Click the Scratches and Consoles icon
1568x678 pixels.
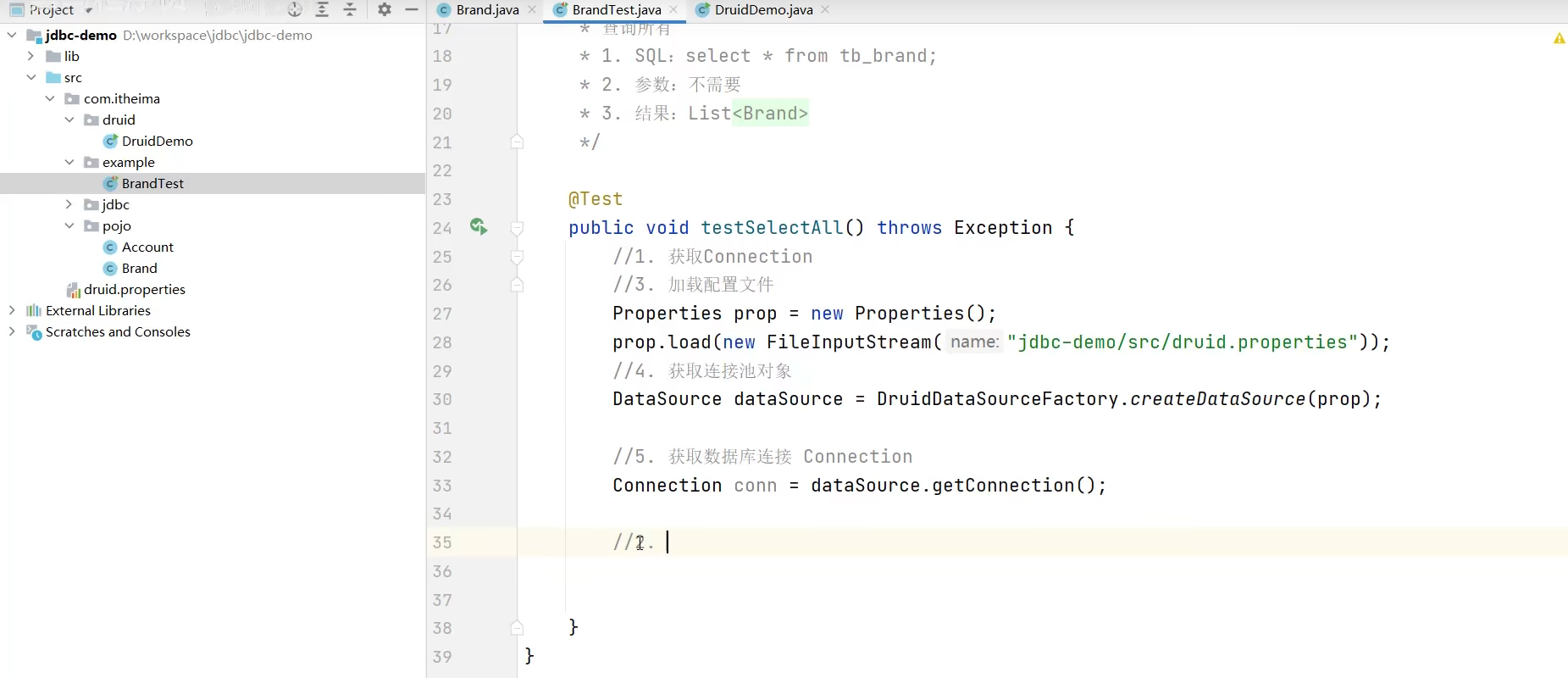(34, 332)
